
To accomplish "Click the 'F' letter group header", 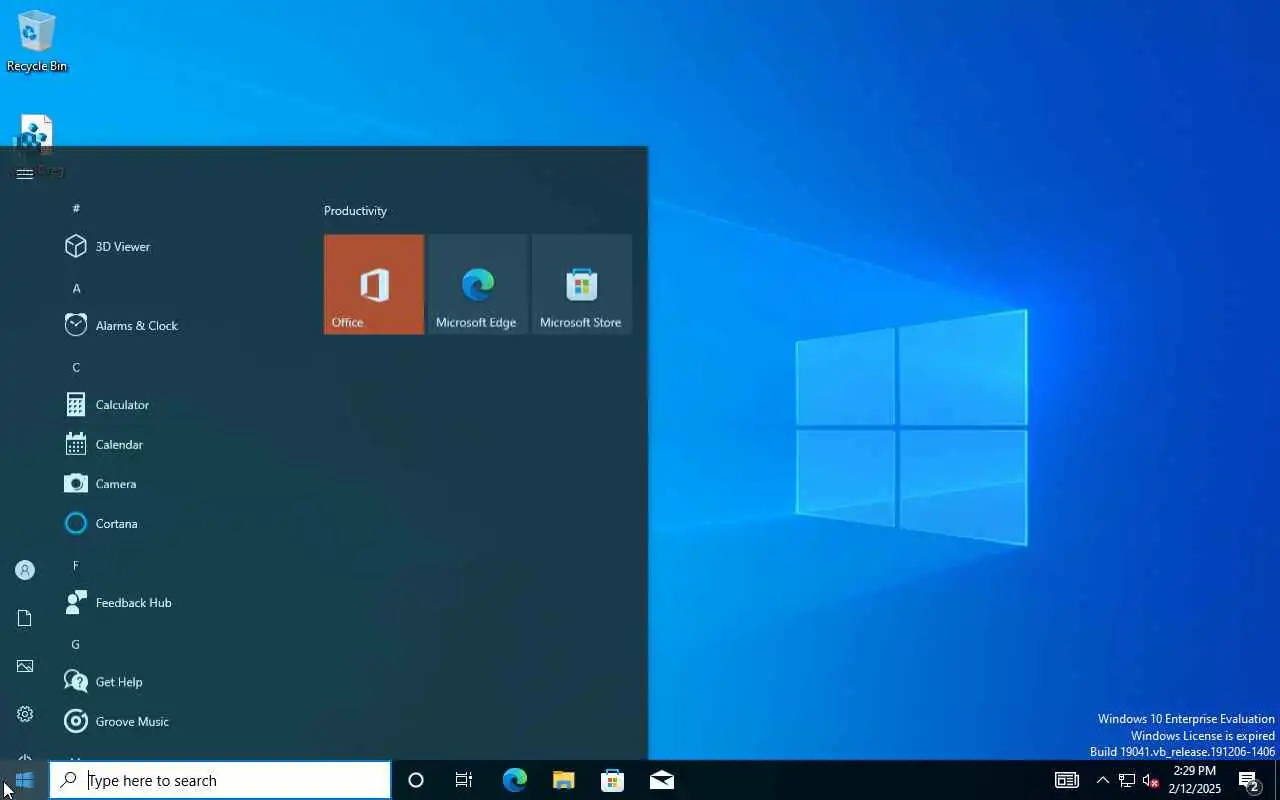I will coord(76,565).
